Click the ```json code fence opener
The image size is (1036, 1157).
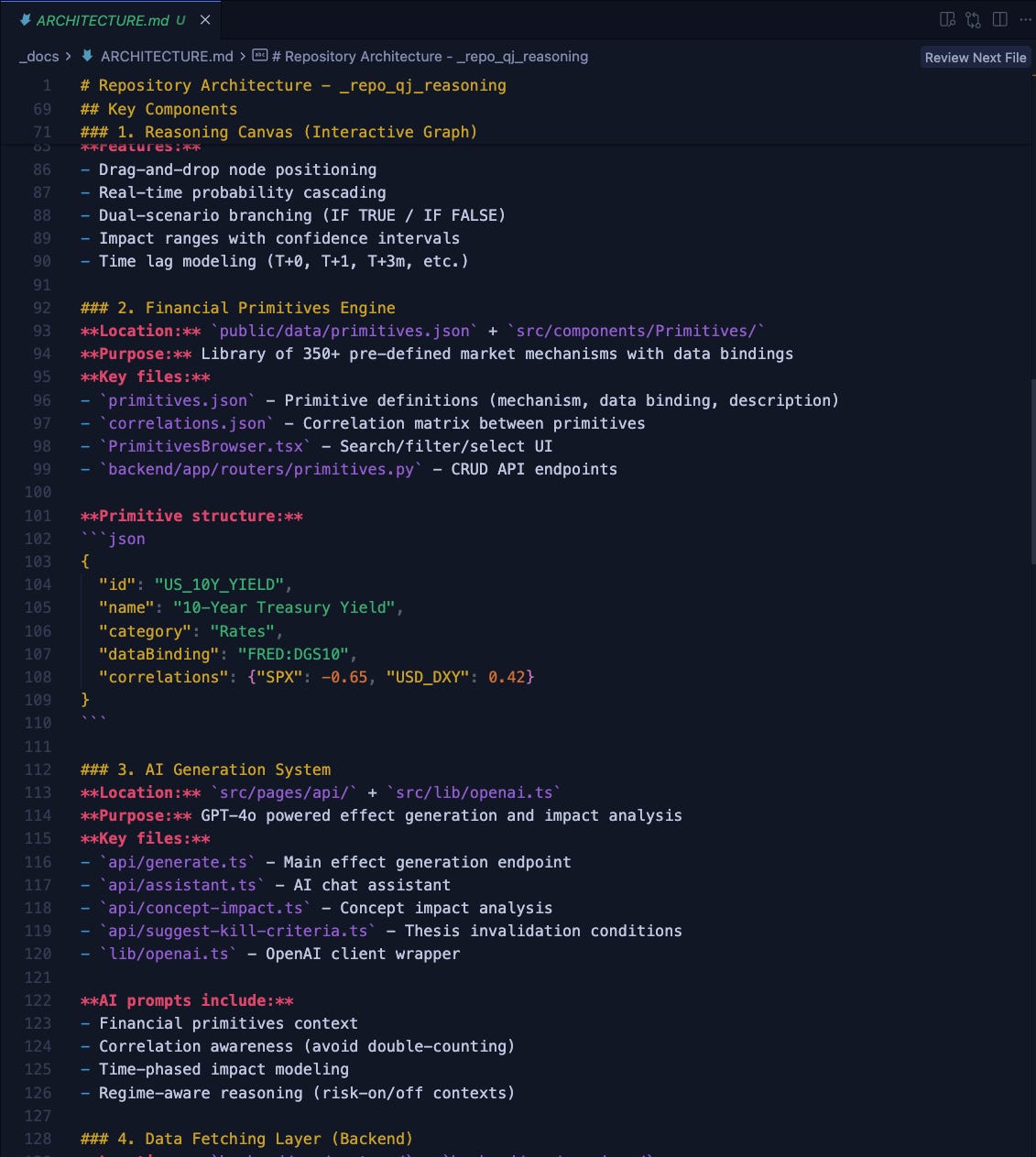pos(113,539)
